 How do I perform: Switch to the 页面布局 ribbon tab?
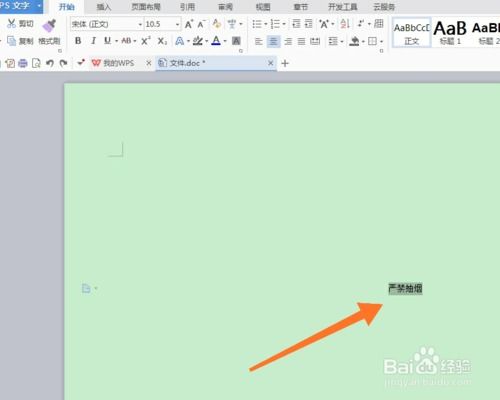146,7
